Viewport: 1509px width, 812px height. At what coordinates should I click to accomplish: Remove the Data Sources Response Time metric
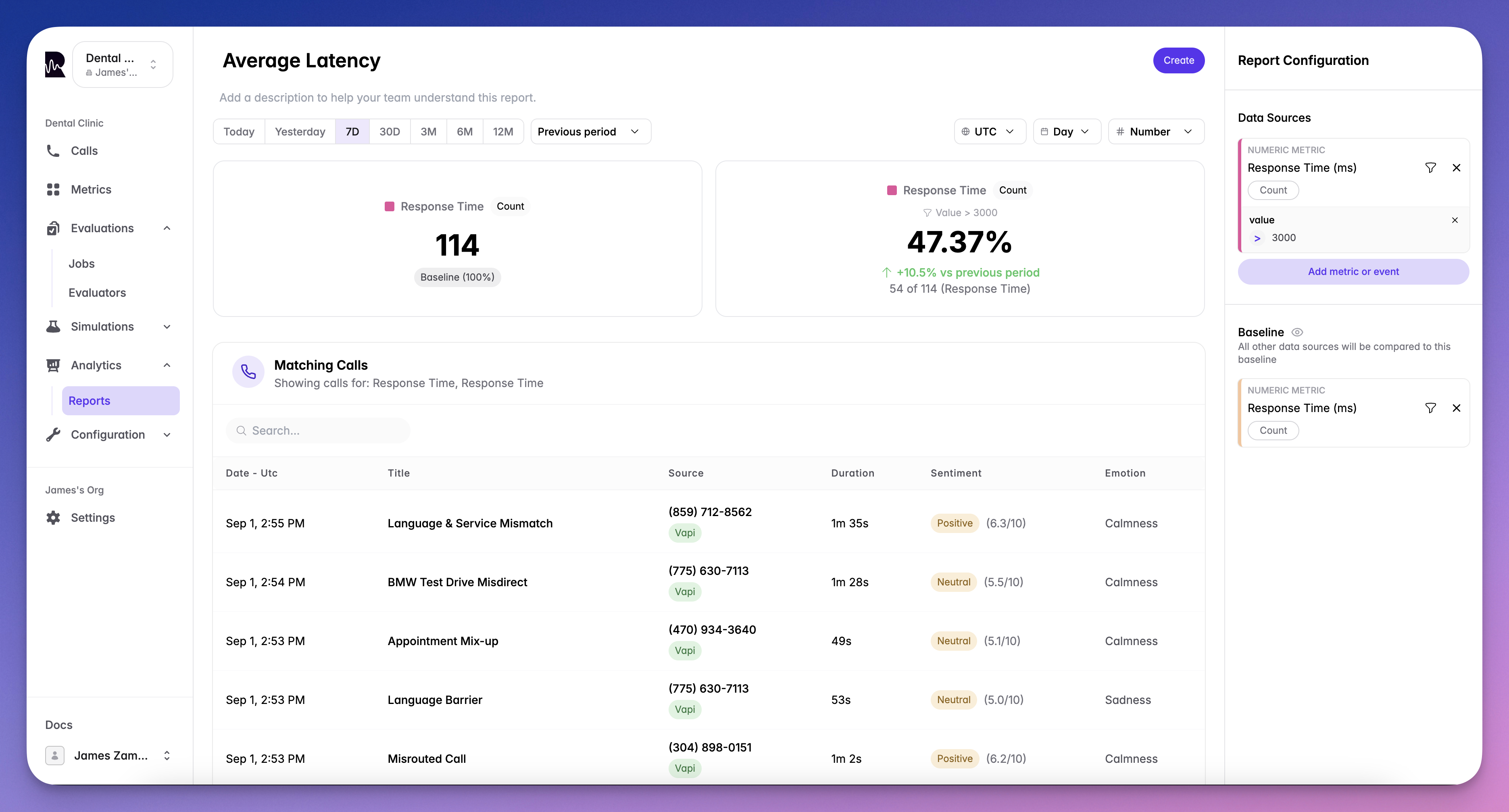1456,168
